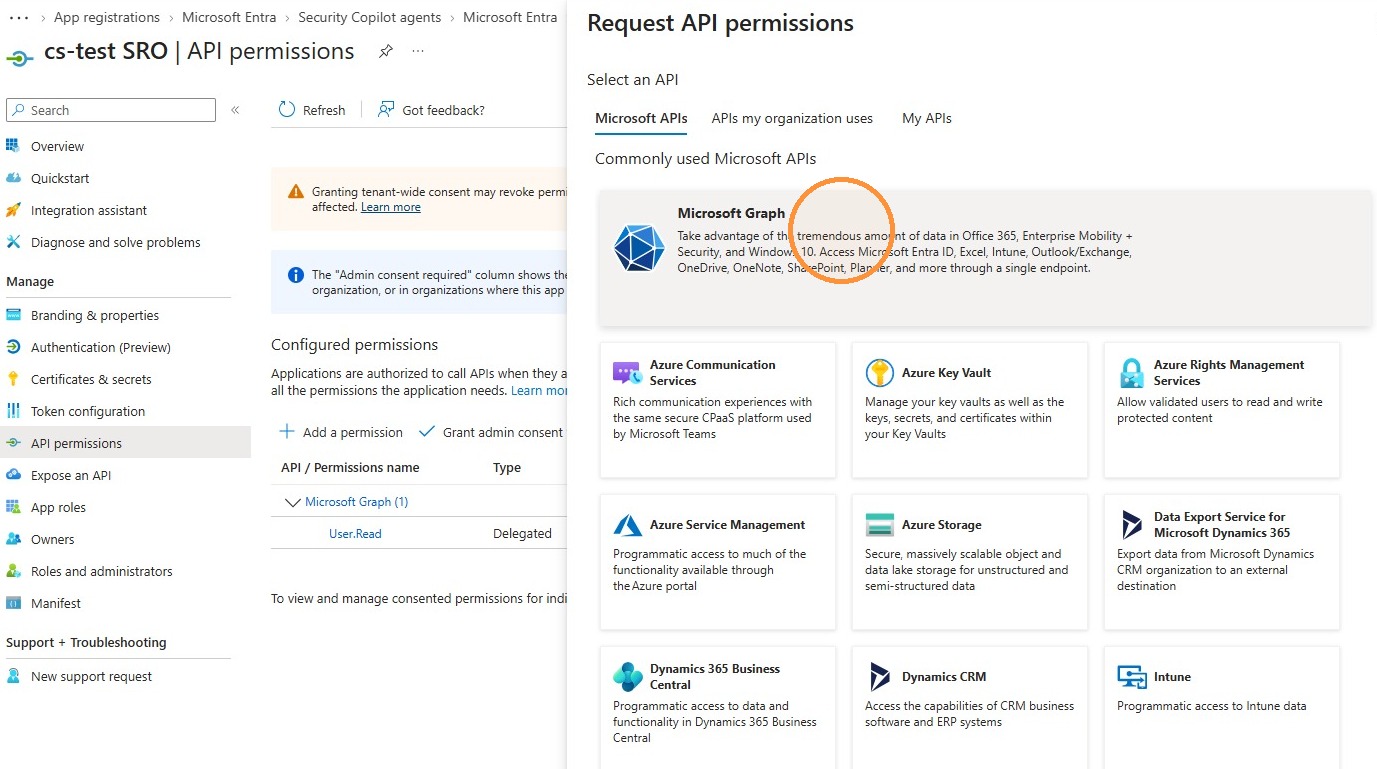Screen dimensions: 1377x769
Task: Click the Microsoft Graph card title
Action: pyautogui.click(x=731, y=213)
